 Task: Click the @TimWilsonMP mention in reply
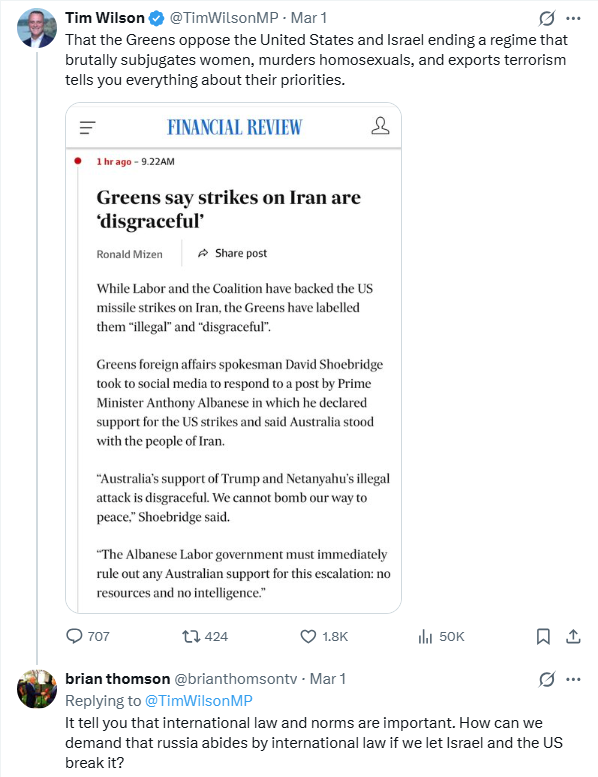[x=198, y=701]
